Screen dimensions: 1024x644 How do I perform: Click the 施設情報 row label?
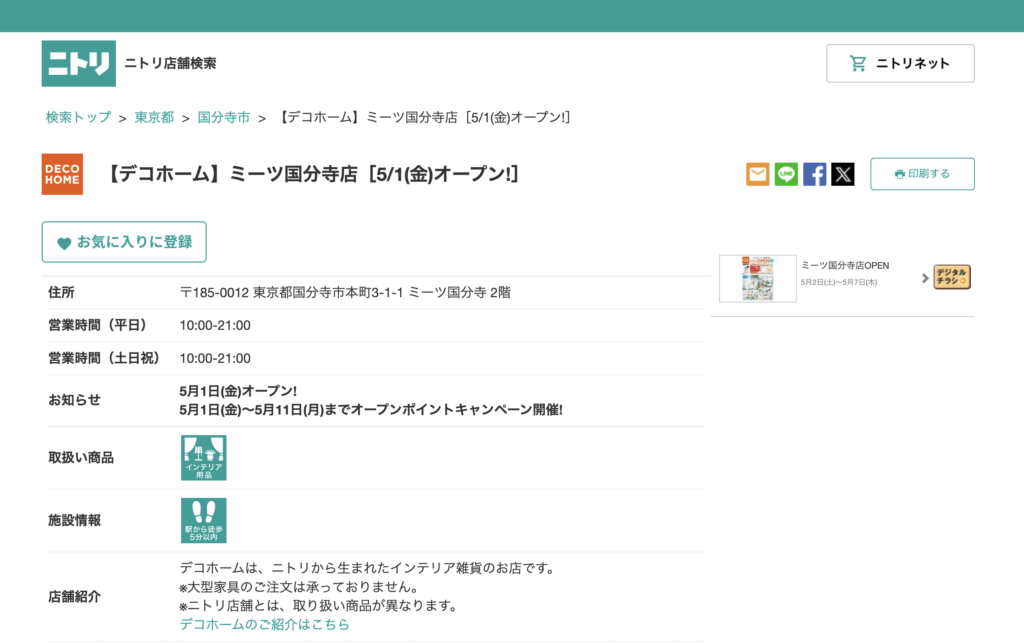pyautogui.click(x=74, y=521)
